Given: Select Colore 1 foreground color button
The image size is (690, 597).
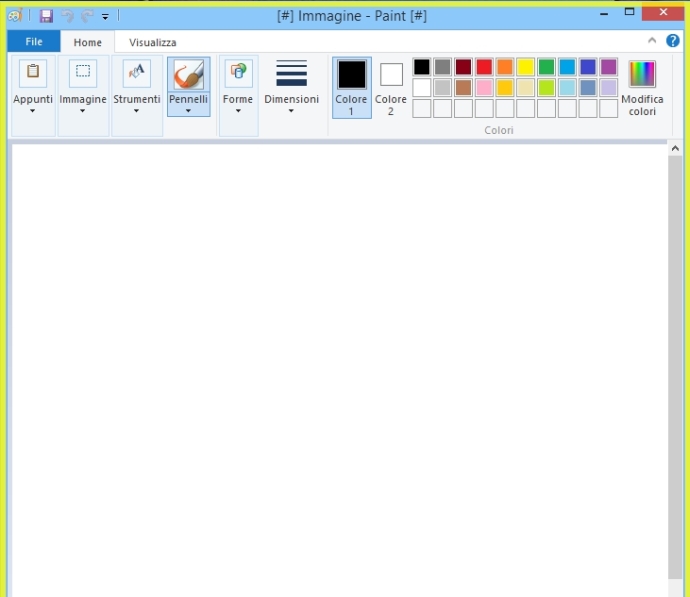Looking at the screenshot, I should 352,87.
